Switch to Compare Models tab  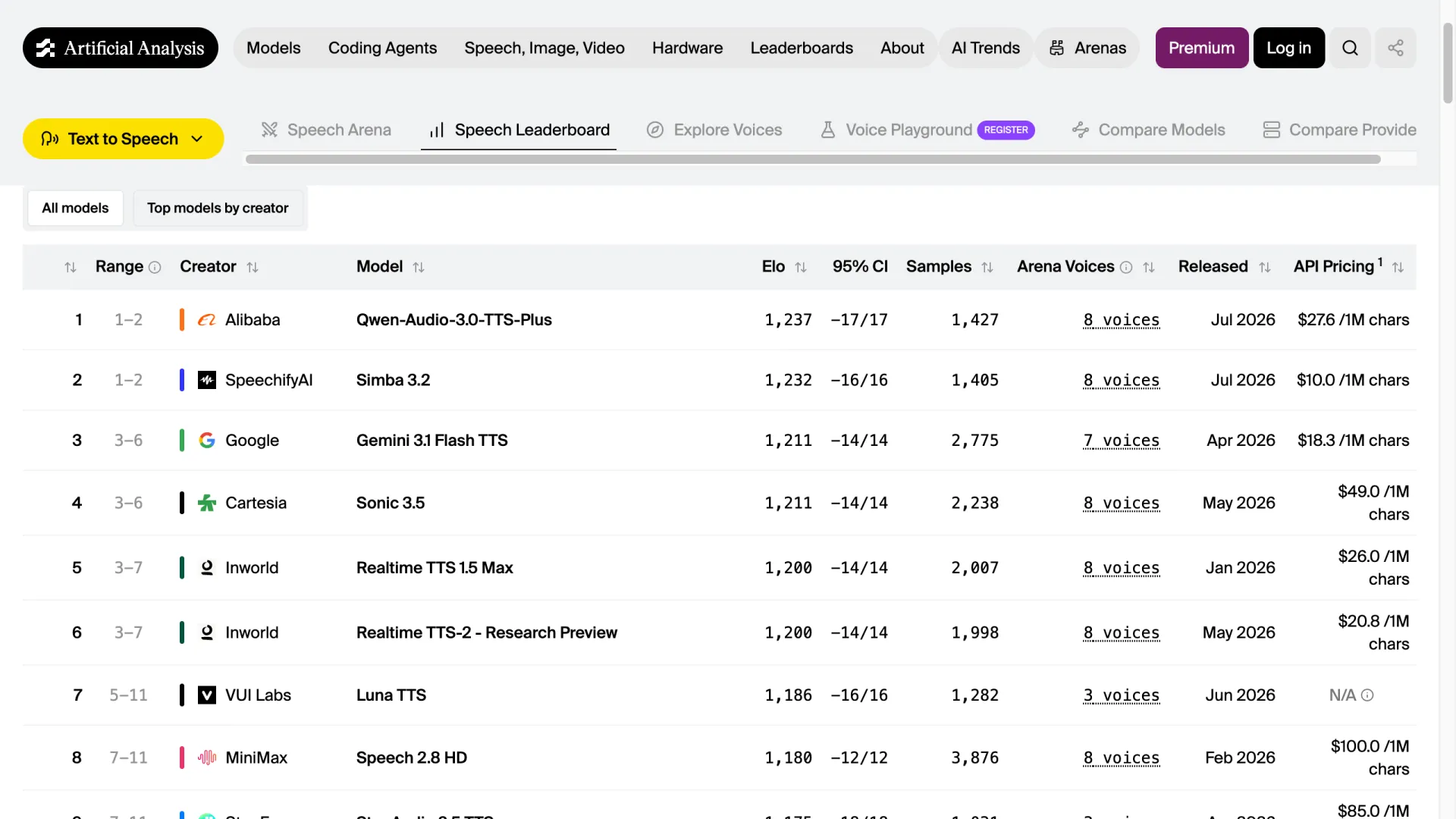[x=1149, y=130]
